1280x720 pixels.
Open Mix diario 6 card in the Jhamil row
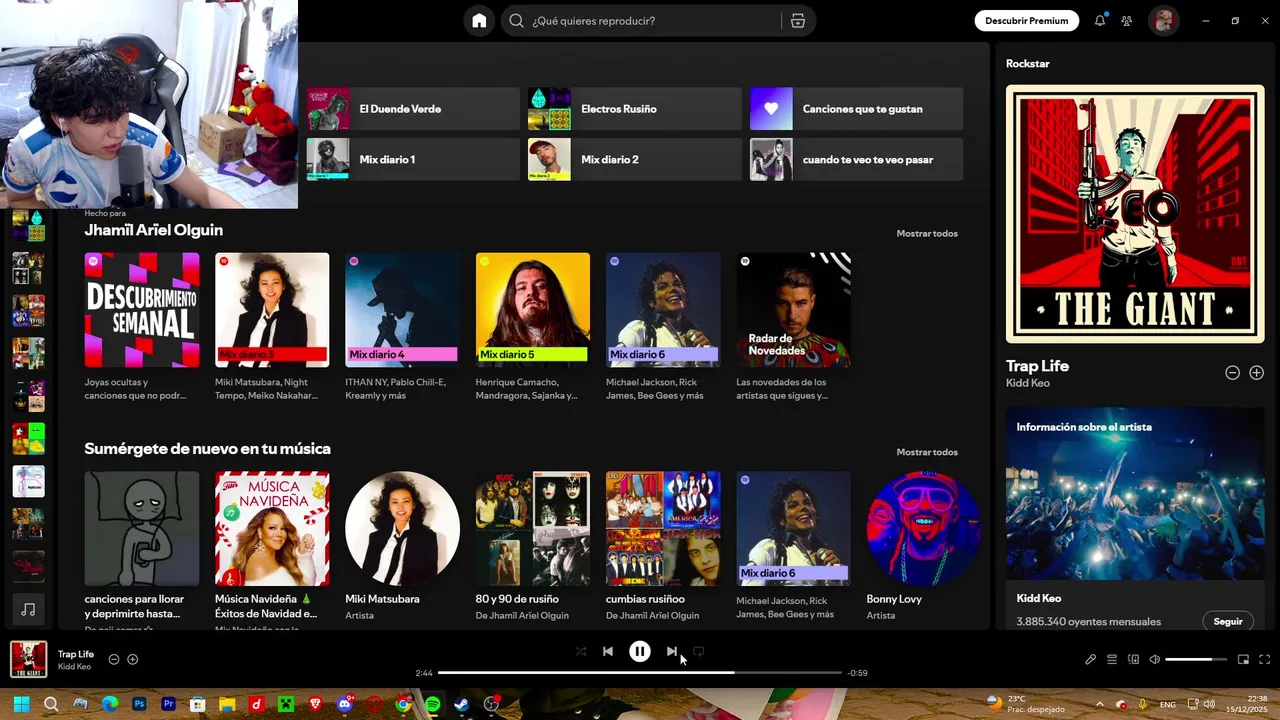[x=663, y=326]
